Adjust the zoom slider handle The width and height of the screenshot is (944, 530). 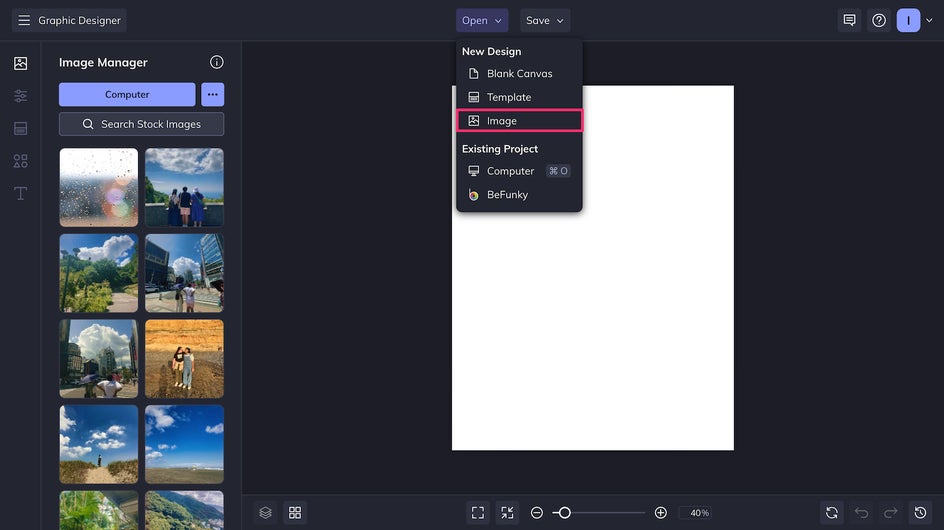pyautogui.click(x=564, y=513)
